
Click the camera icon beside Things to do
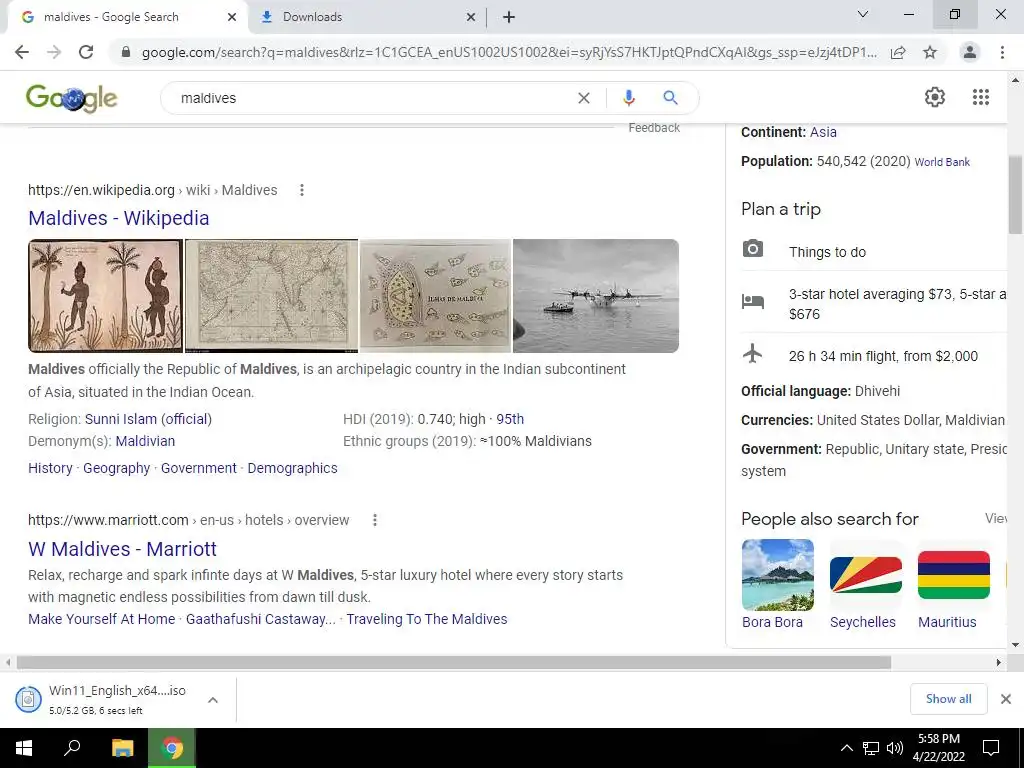tap(753, 249)
